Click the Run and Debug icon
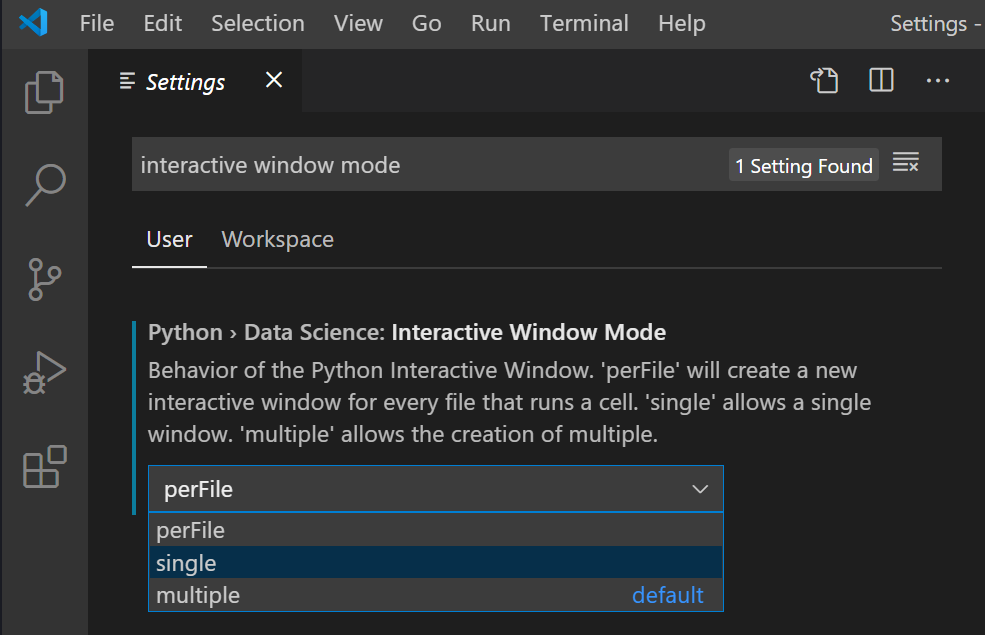This screenshot has height=635, width=985. [x=44, y=373]
